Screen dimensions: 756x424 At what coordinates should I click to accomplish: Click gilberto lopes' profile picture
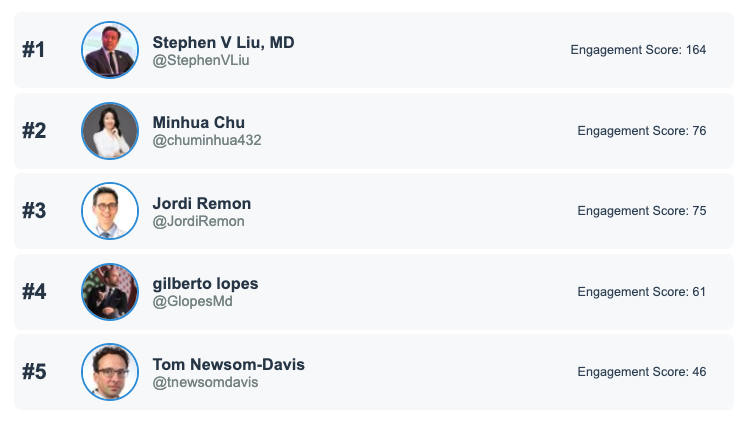coord(110,292)
